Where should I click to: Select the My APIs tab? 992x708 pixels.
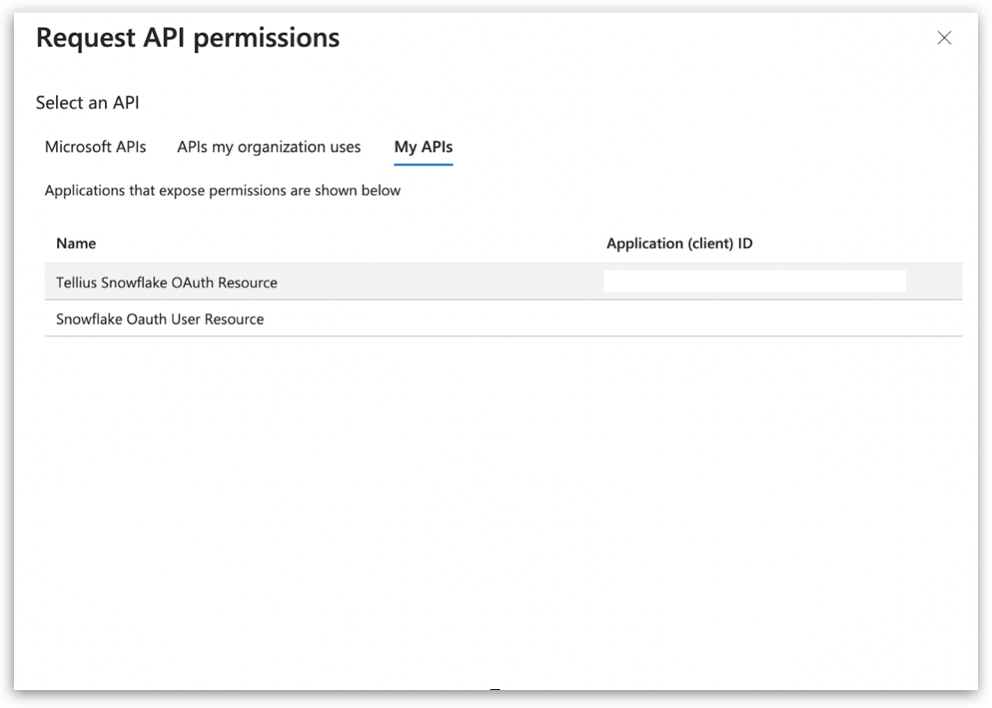[x=423, y=147]
